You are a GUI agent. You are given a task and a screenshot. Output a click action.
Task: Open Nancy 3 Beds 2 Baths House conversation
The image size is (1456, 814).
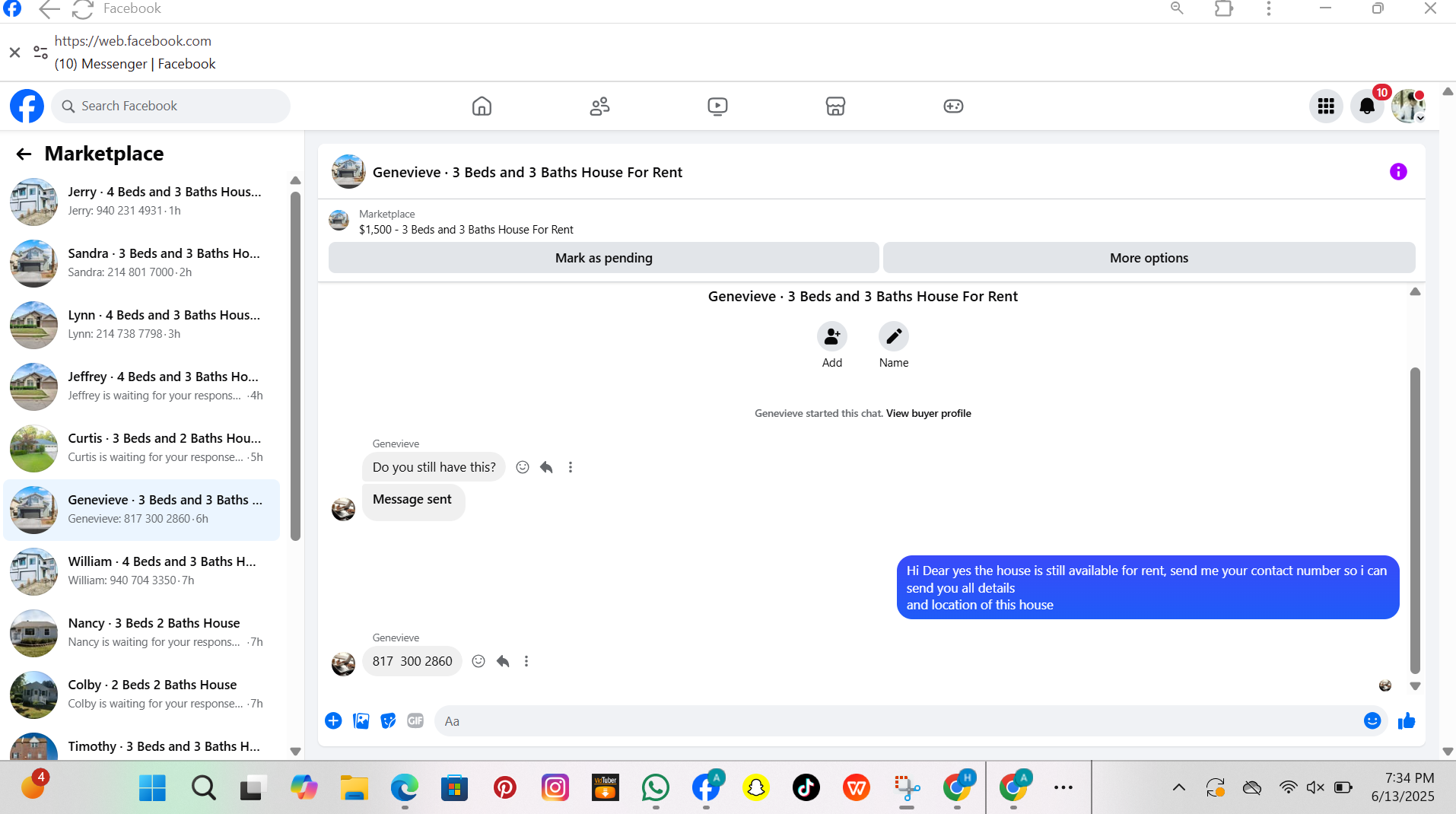tap(142, 632)
